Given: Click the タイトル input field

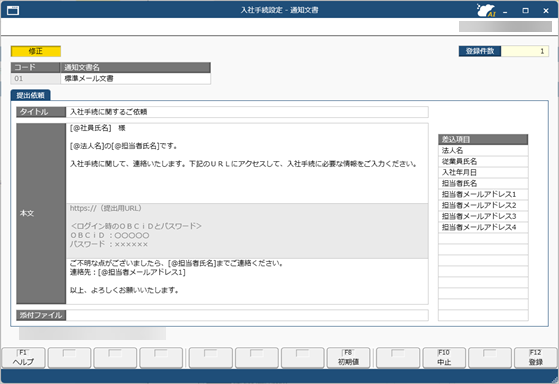Looking at the screenshot, I should 247,112.
